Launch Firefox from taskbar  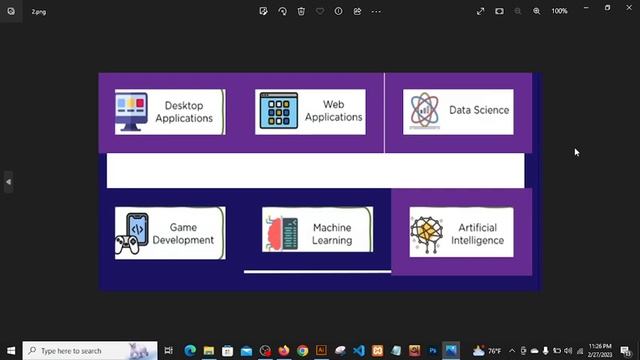click(x=284, y=351)
